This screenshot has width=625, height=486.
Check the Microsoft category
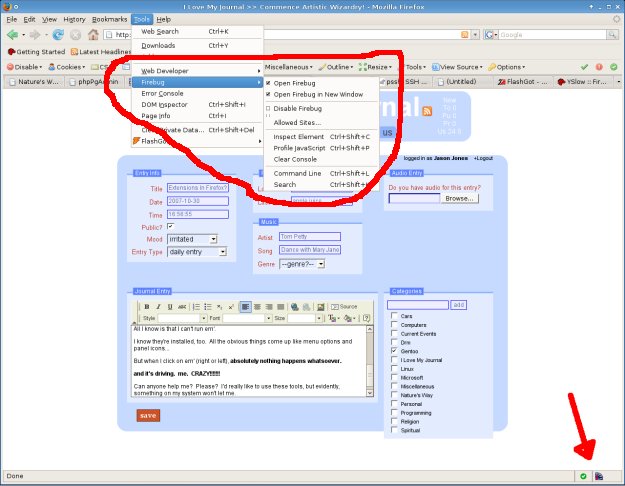click(394, 377)
